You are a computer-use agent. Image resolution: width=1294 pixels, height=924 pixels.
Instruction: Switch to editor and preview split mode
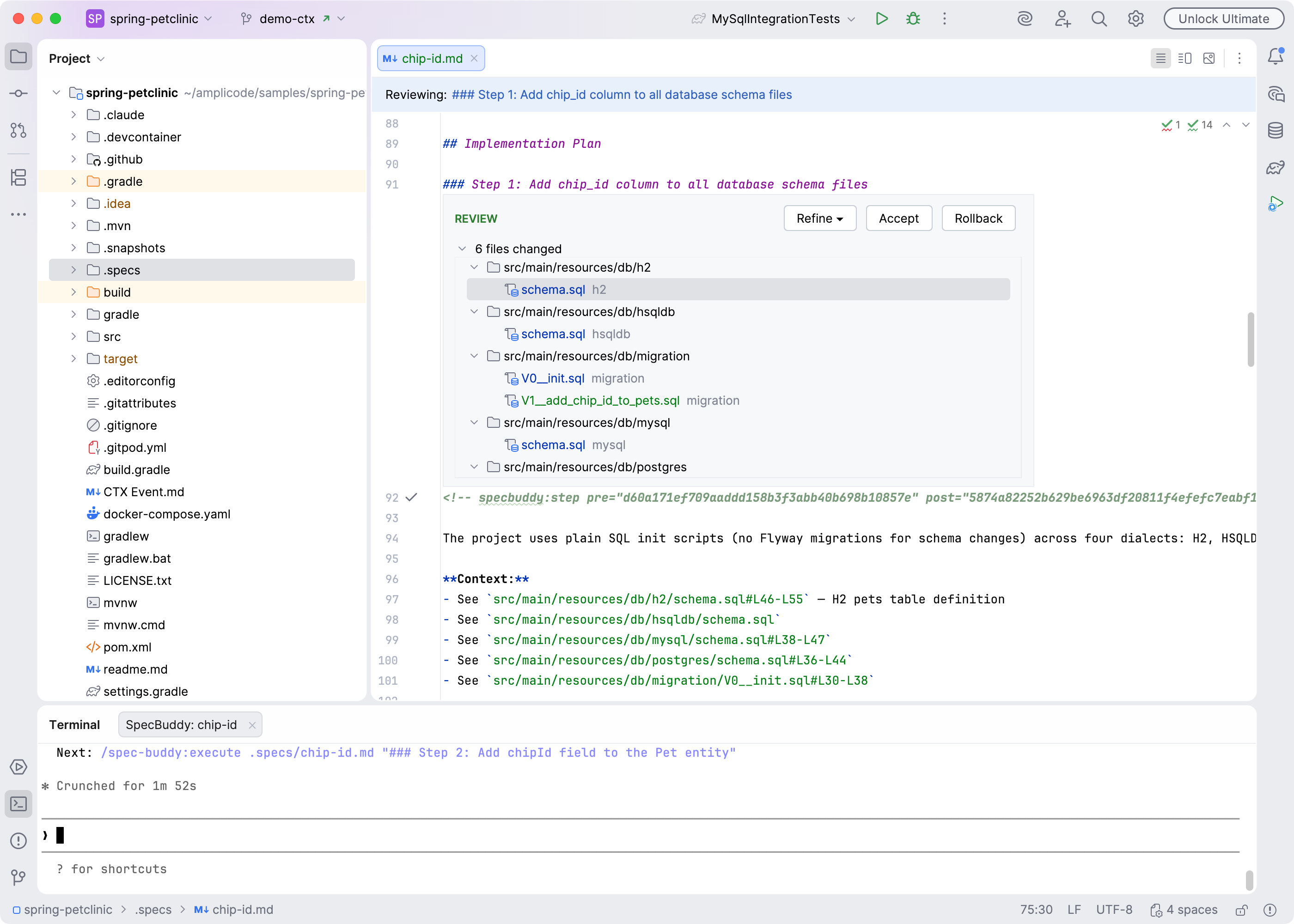coord(1185,59)
